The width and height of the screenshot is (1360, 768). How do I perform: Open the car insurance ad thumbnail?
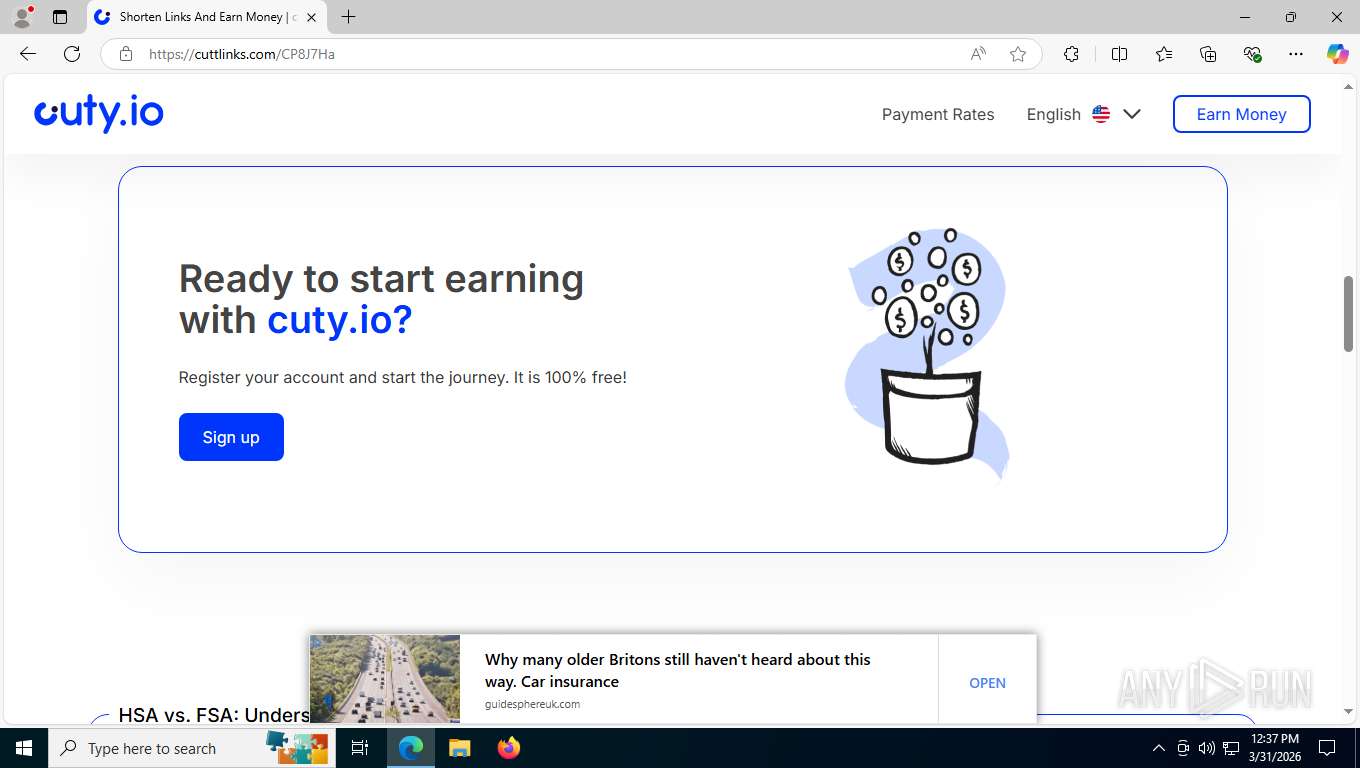385,678
